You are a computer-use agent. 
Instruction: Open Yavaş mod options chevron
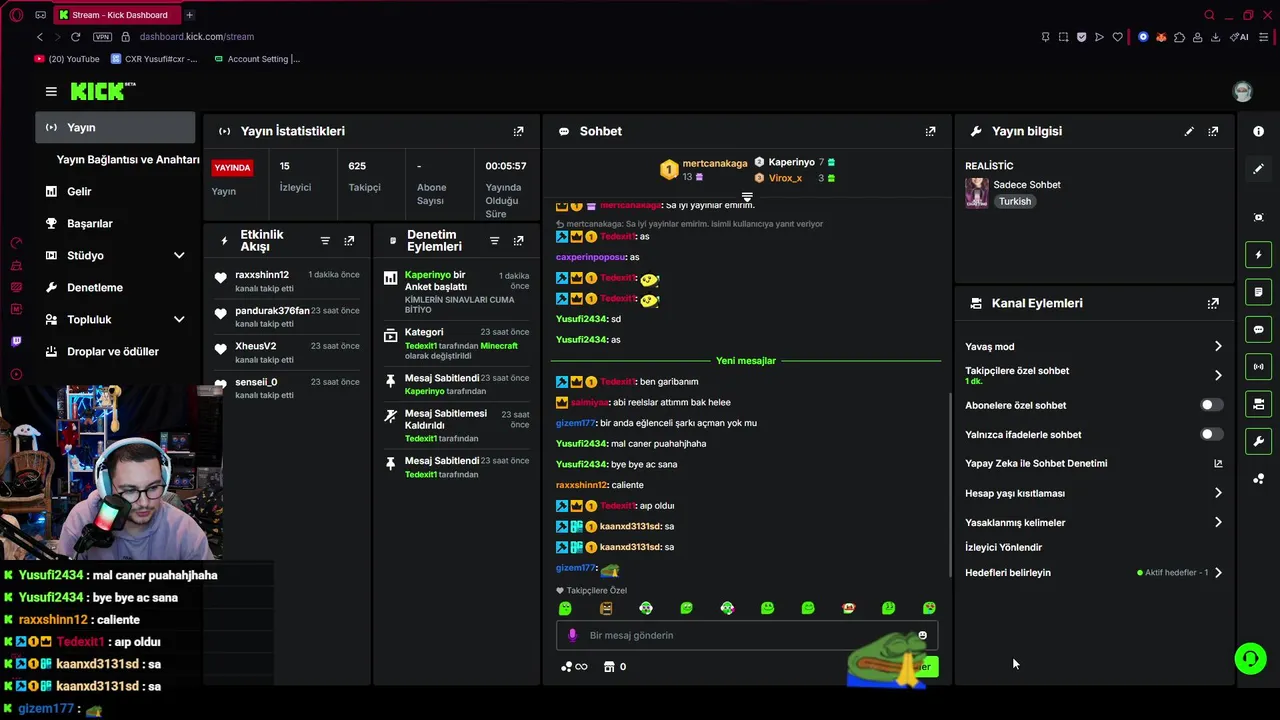tap(1218, 346)
